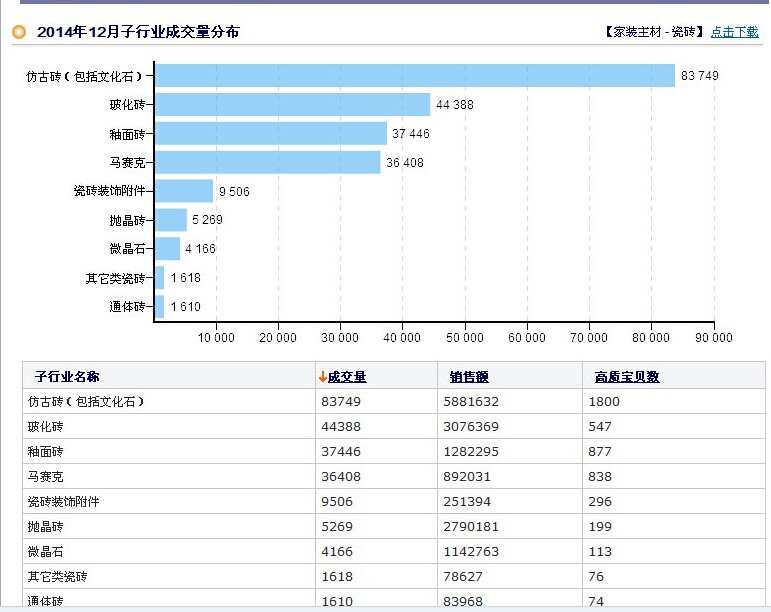Image resolution: width=771 pixels, height=612 pixels.
Task: Click the 马赛克 chart bar
Action: (267, 162)
